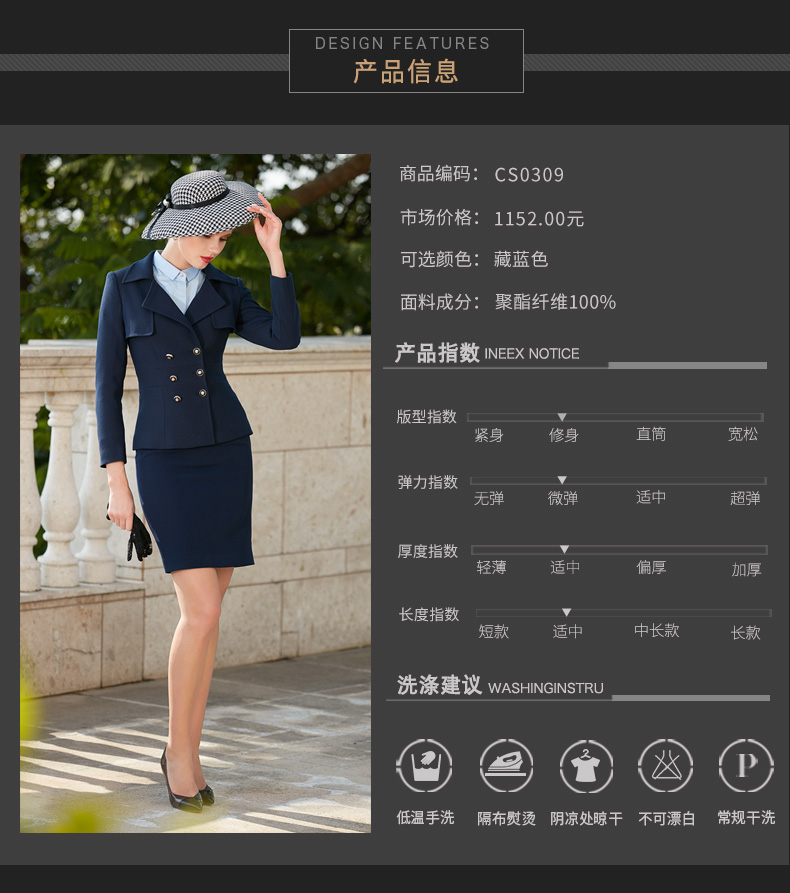790x893 pixels.
Task: Click the 阴凉处晾干 caption
Action: pos(586,819)
